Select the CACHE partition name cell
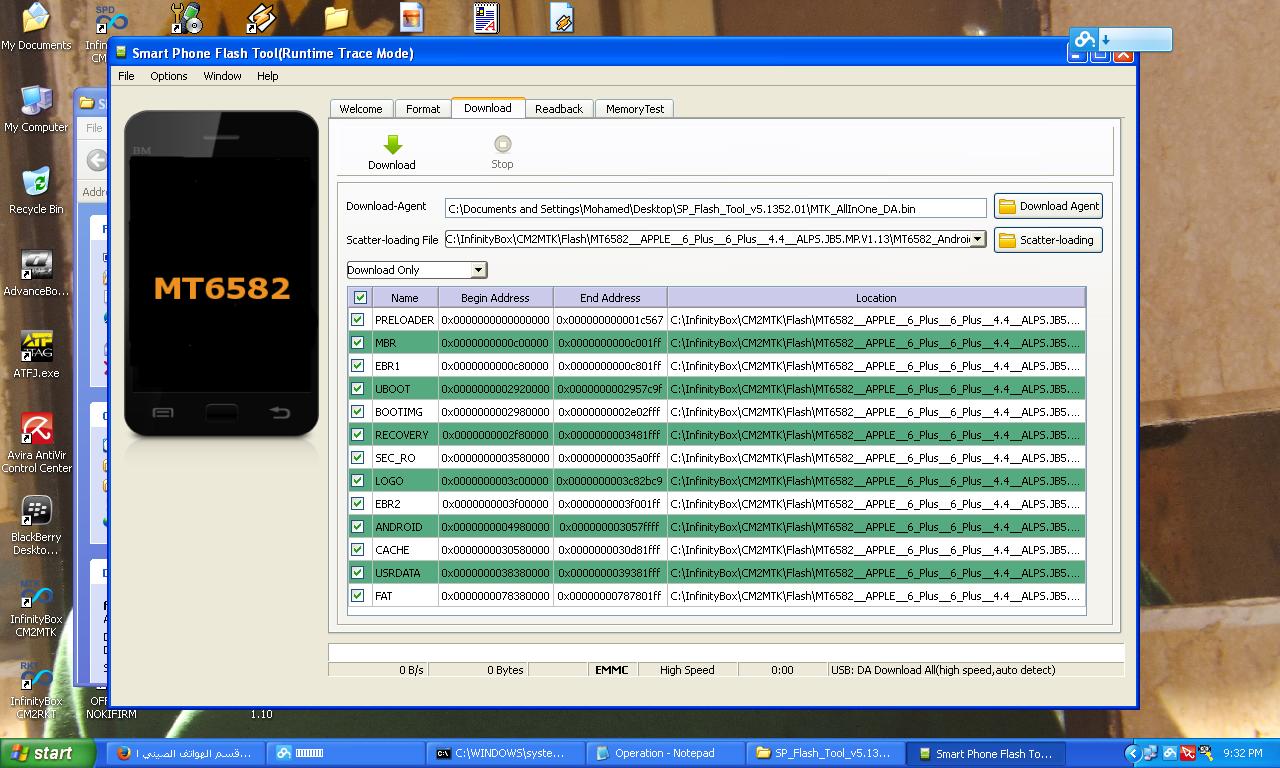This screenshot has height=768, width=1280. 405,550
